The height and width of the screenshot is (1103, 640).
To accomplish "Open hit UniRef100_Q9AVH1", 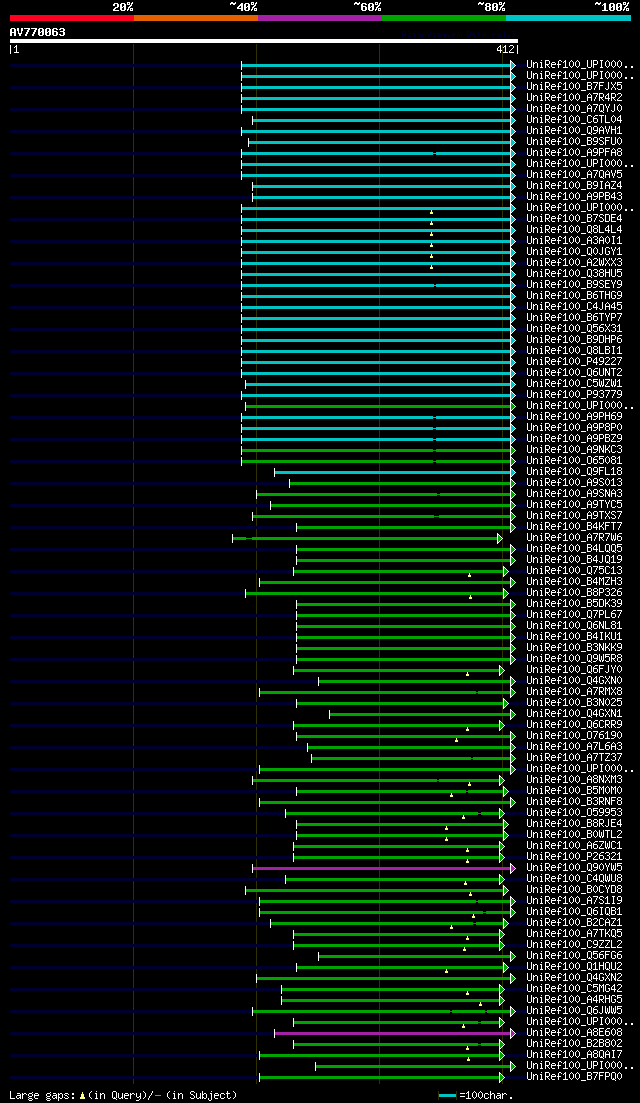I will point(574,131).
